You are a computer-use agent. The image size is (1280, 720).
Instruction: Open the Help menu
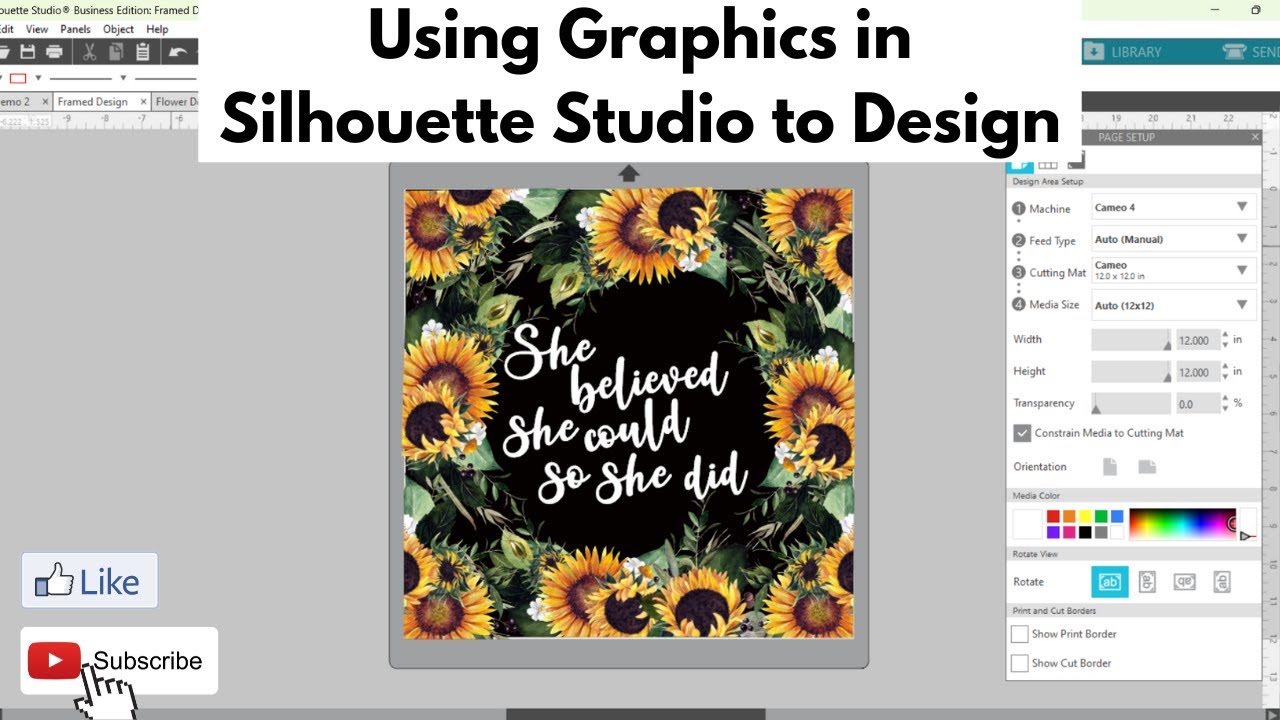point(157,29)
